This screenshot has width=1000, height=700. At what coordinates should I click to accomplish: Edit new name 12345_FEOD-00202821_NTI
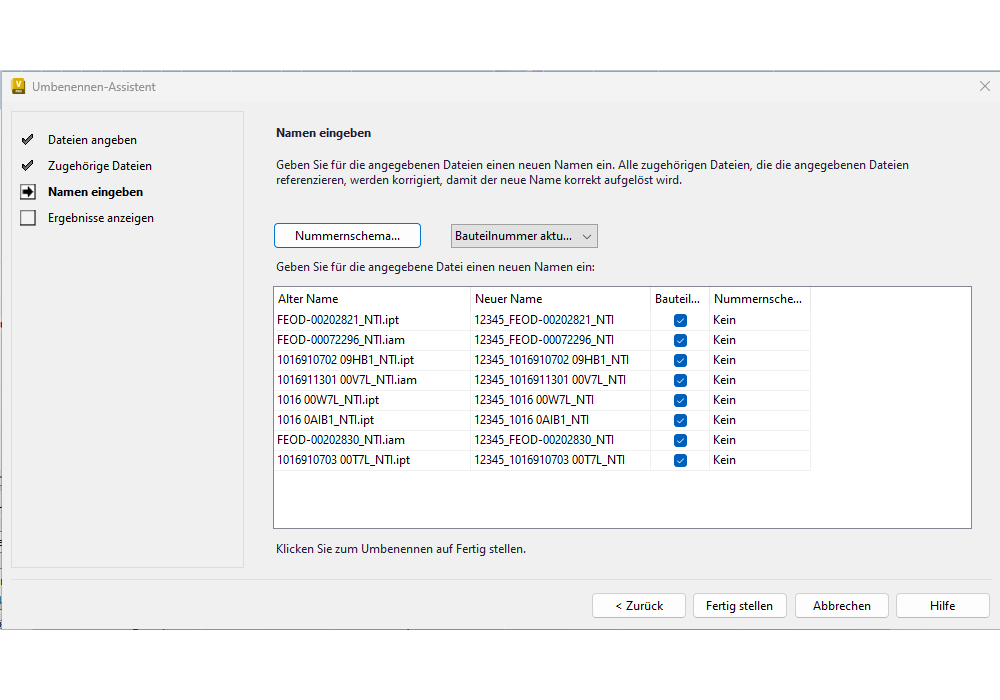(x=544, y=320)
